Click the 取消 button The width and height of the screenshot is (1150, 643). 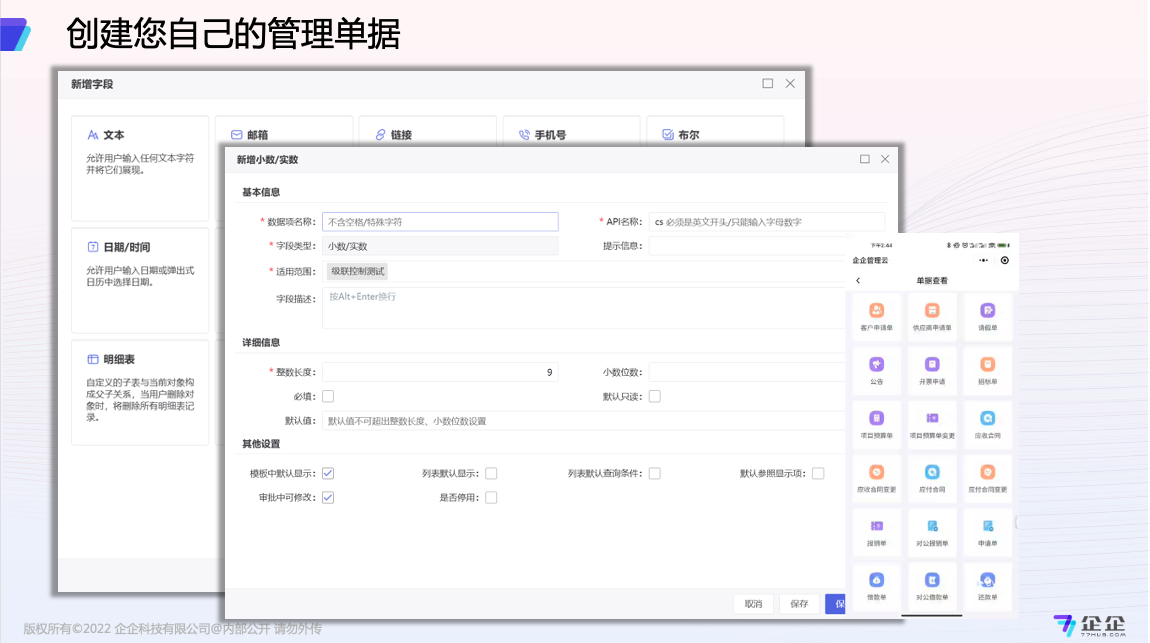[753, 604]
